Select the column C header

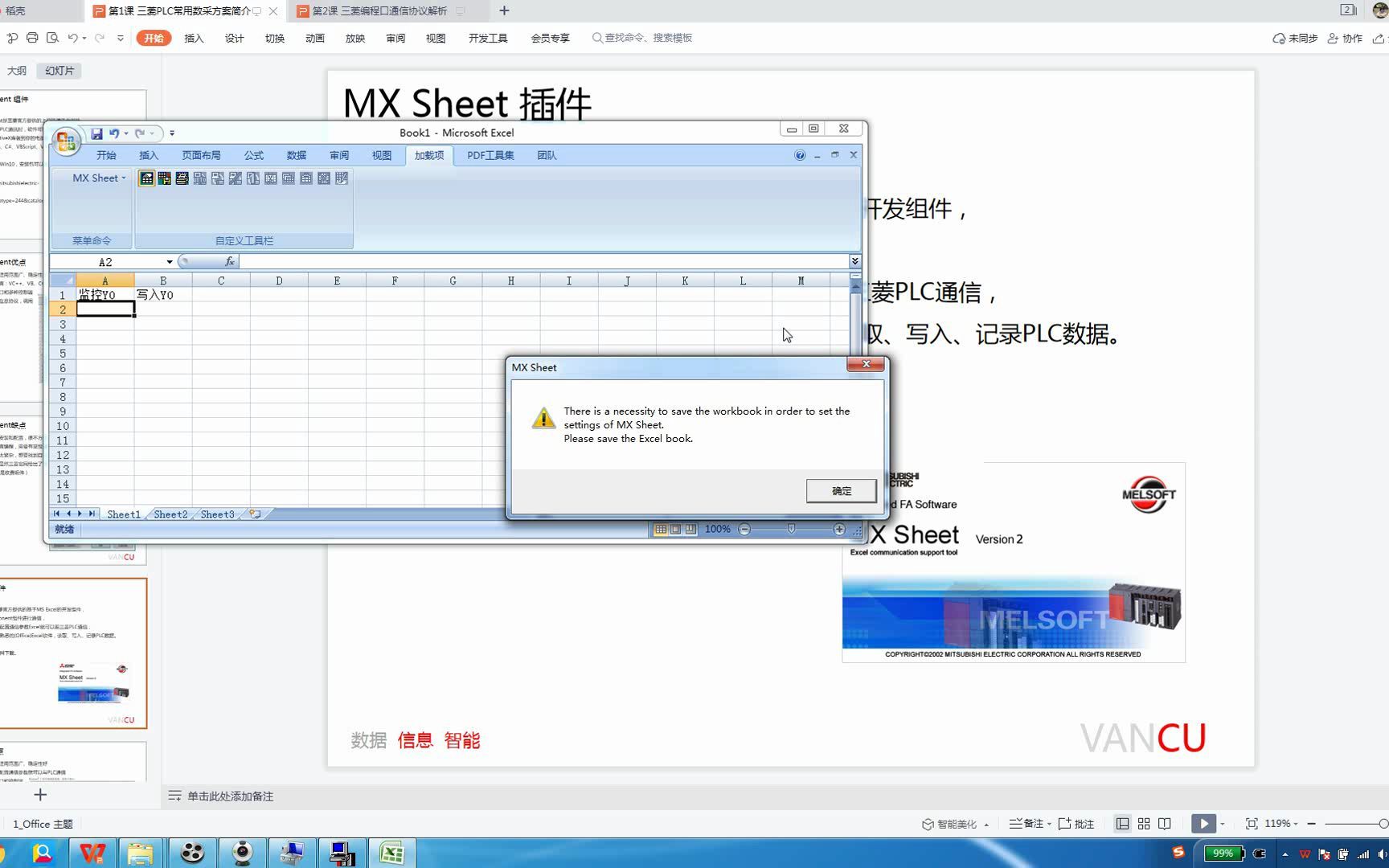(x=221, y=280)
